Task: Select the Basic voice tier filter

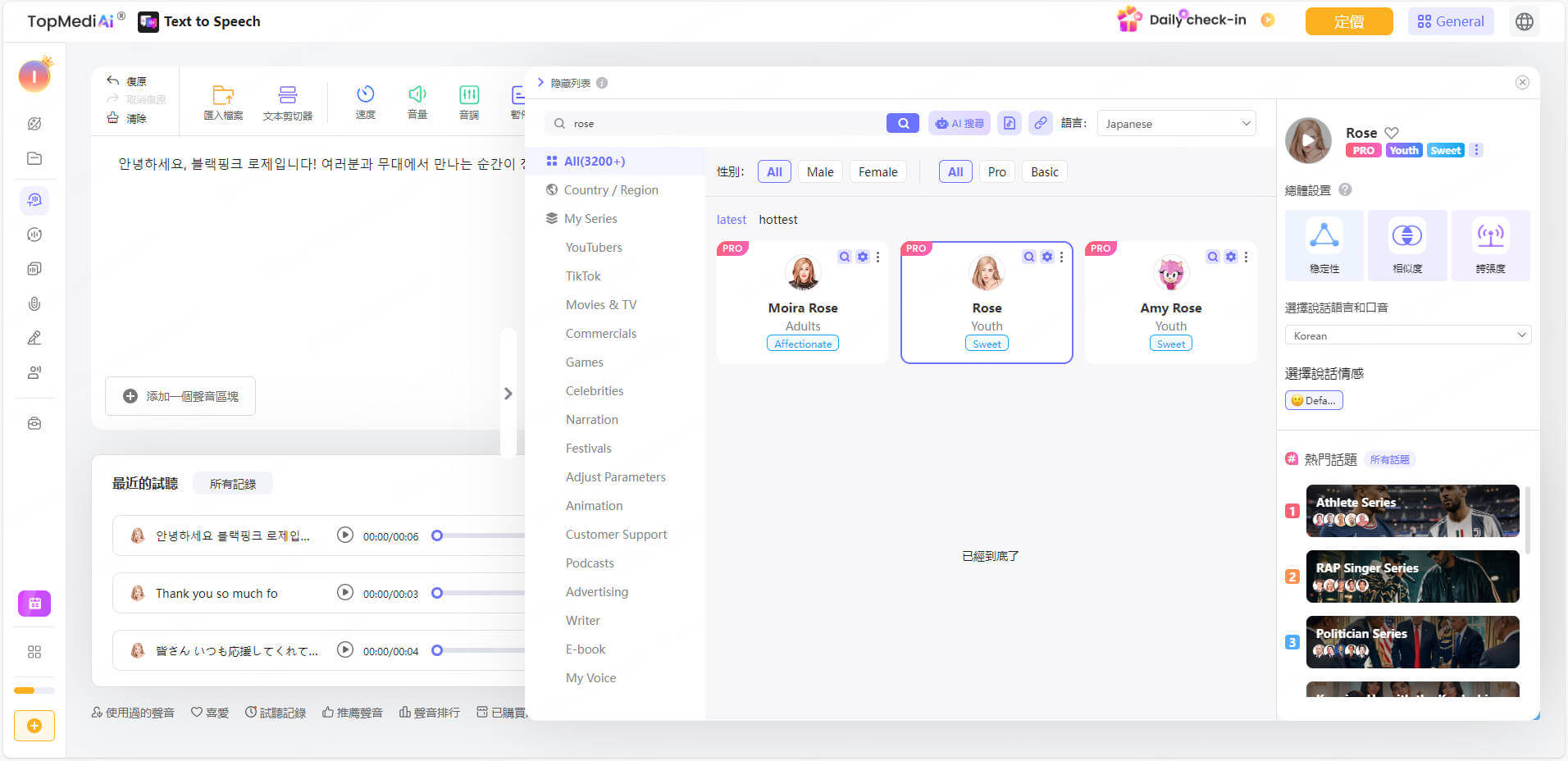Action: [x=1045, y=171]
